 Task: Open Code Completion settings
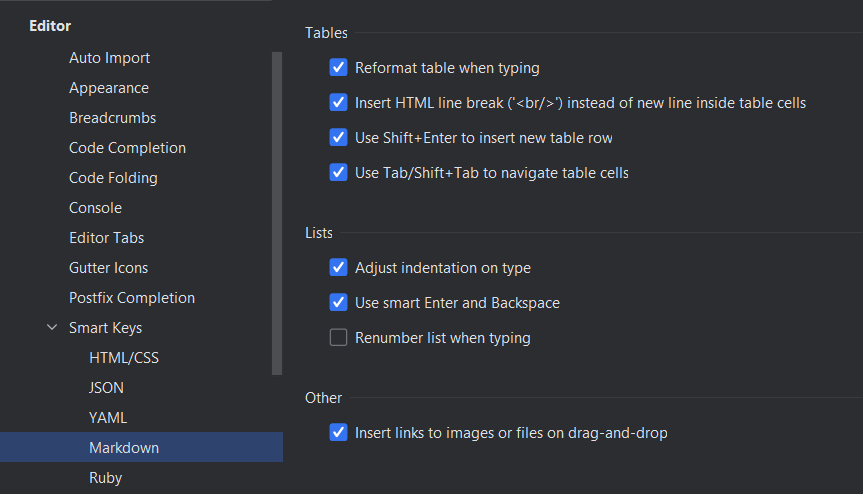pos(127,148)
